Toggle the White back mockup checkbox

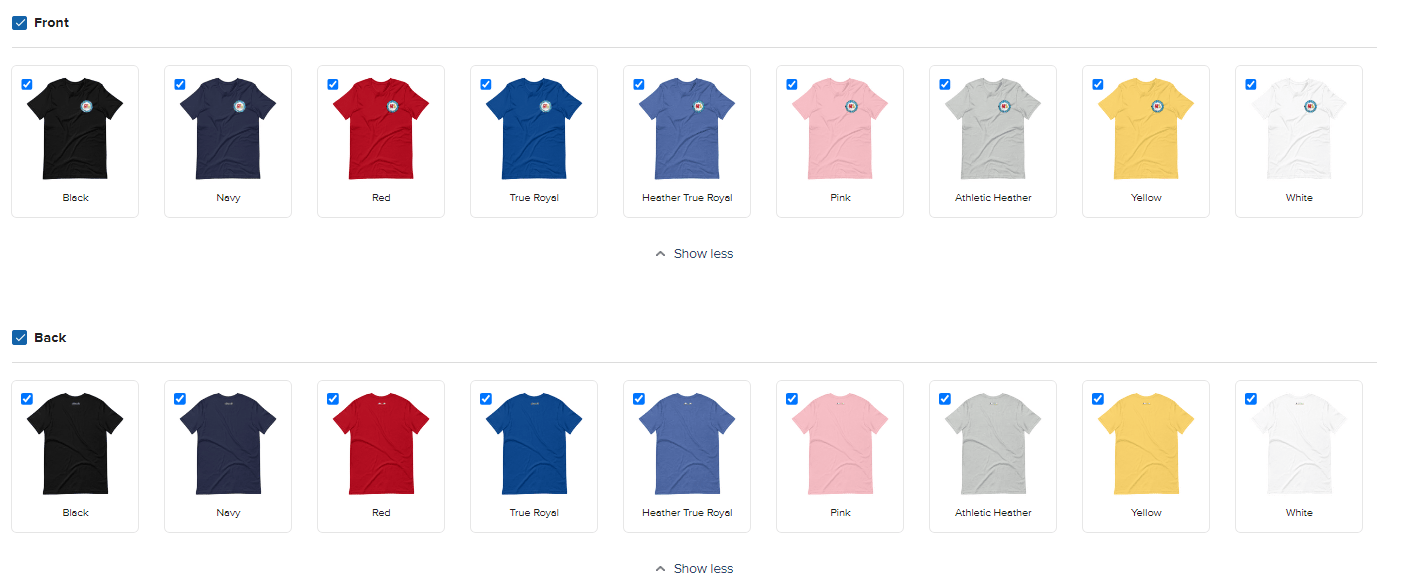pyautogui.click(x=1251, y=399)
